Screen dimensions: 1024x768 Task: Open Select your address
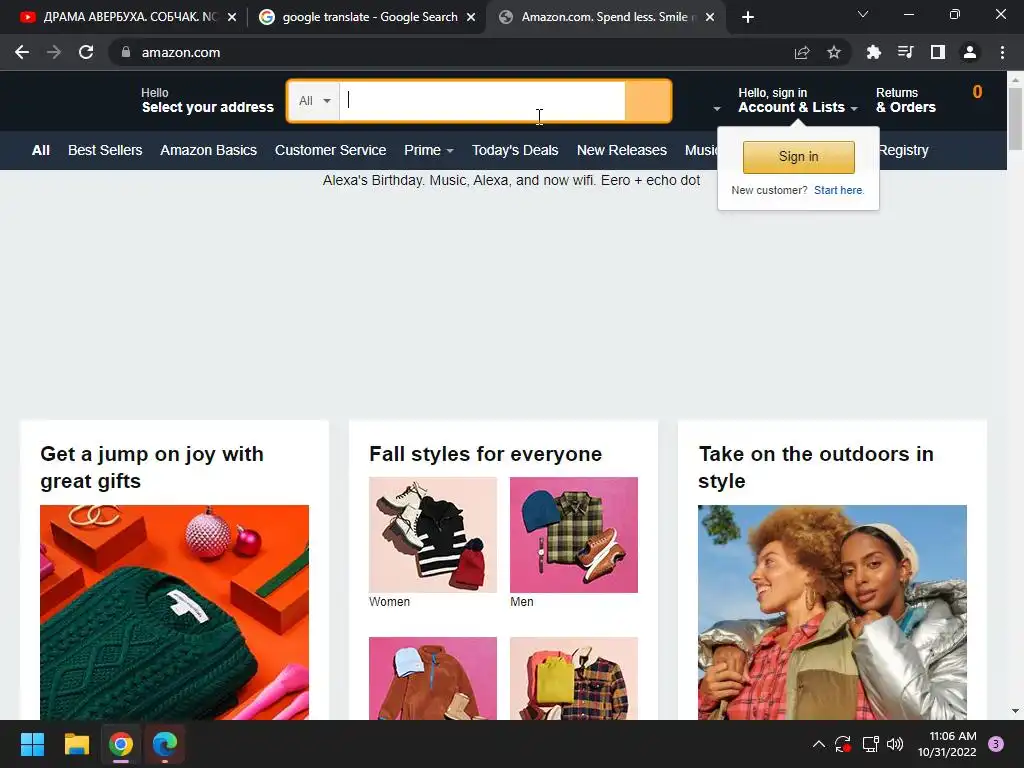pyautogui.click(x=207, y=101)
